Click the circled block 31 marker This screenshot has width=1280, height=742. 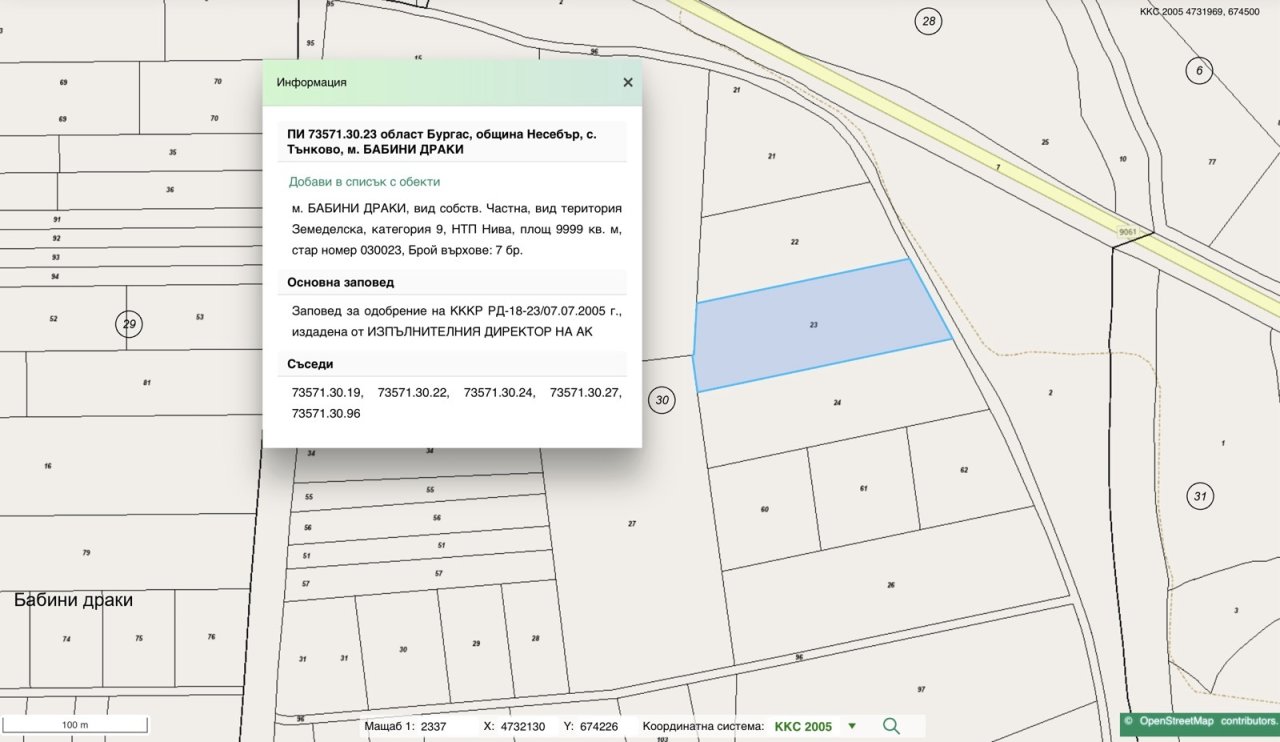pyautogui.click(x=1200, y=496)
